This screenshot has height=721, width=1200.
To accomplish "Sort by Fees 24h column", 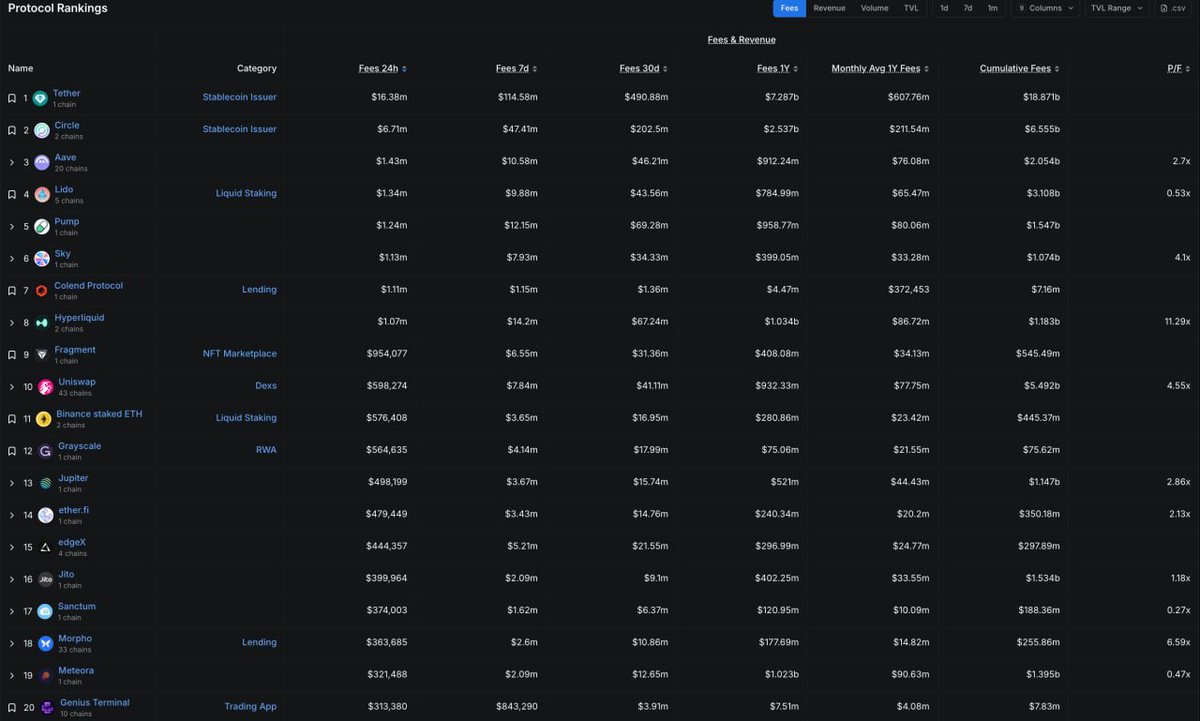I will [382, 68].
